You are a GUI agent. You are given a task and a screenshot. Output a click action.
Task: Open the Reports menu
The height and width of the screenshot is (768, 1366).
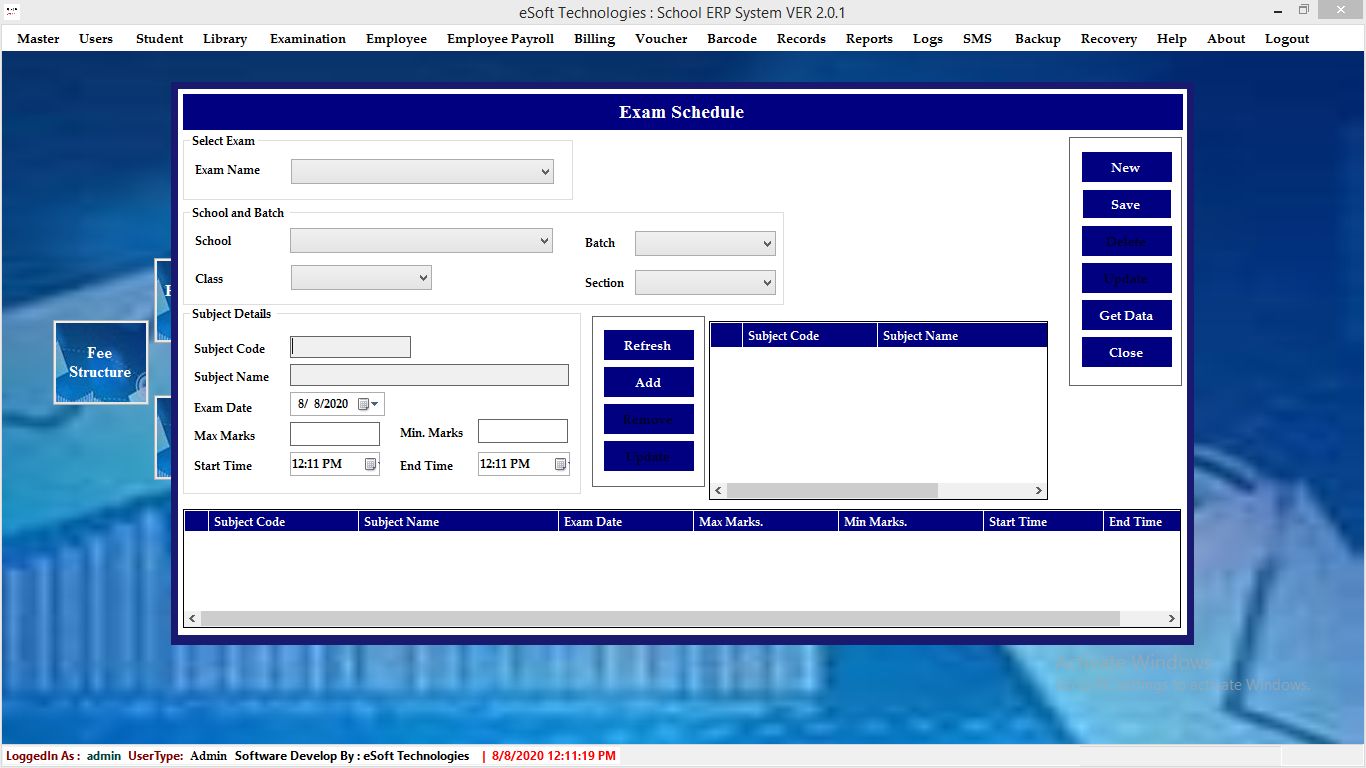point(869,39)
